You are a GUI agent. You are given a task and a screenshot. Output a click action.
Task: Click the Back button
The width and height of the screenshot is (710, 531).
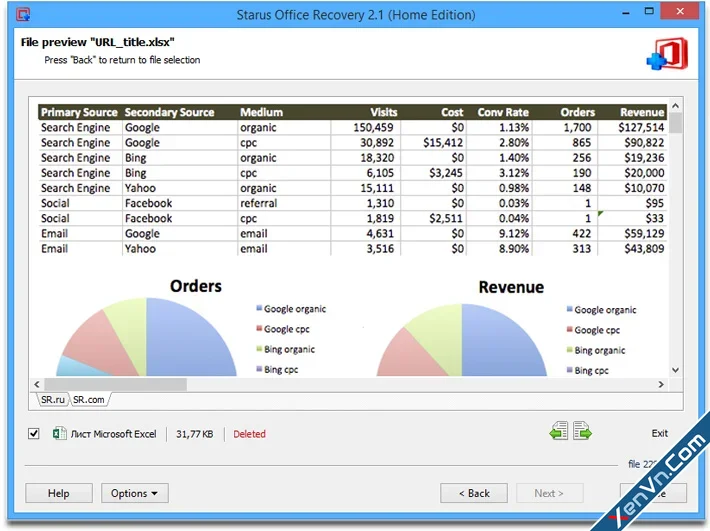coord(474,493)
